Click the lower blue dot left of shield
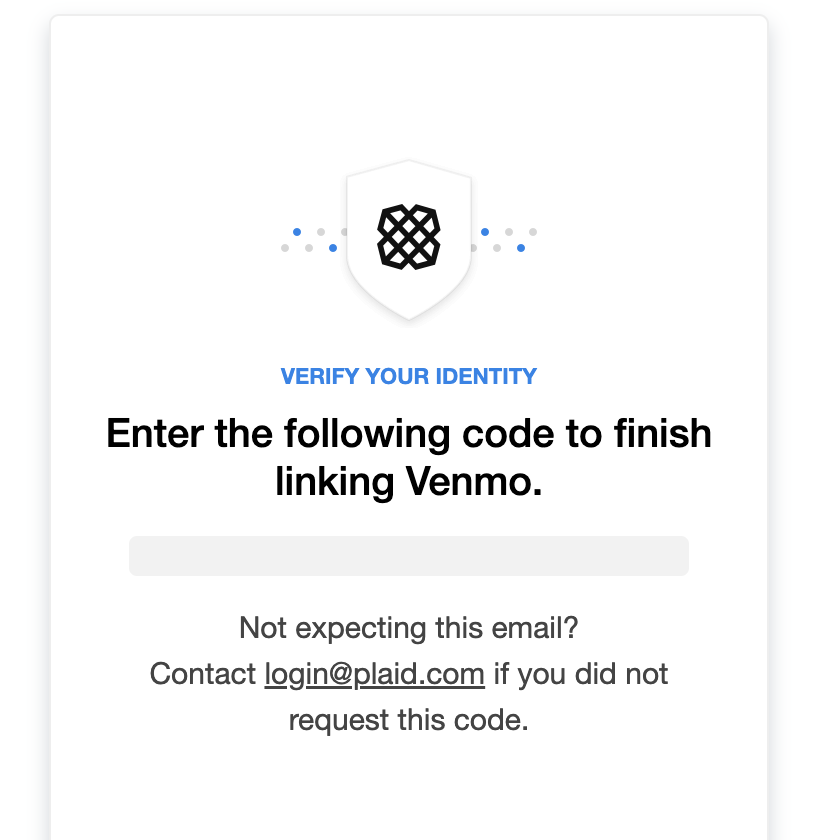Screen dimensions: 830x840 (x=333, y=248)
